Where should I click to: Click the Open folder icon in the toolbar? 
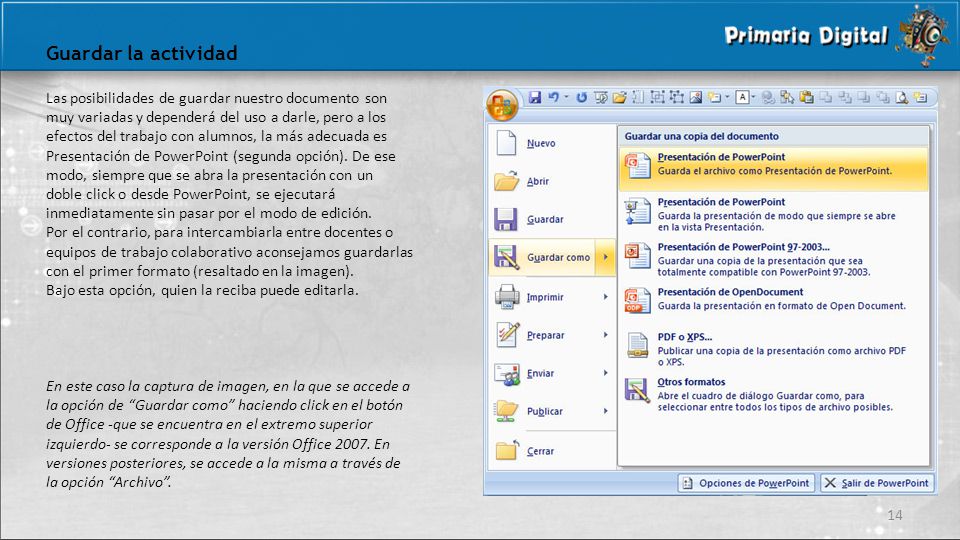coord(620,97)
